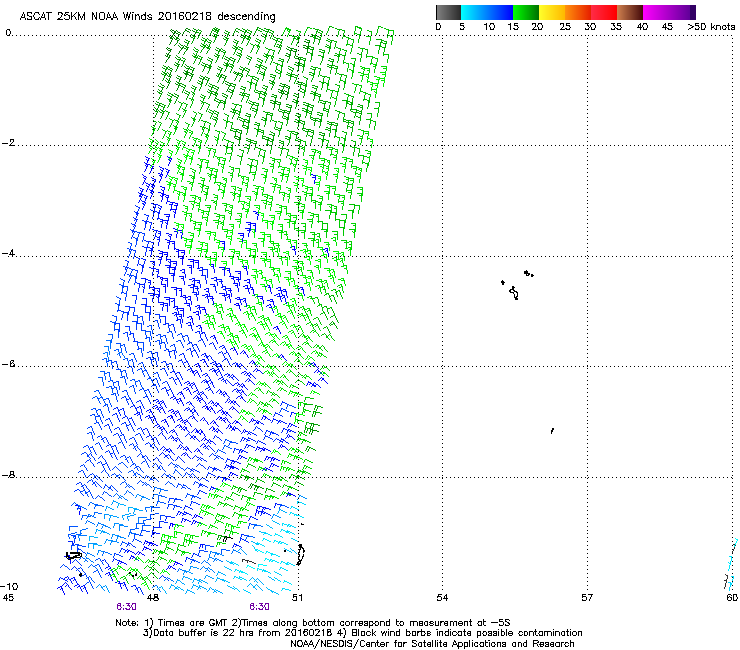Click the longitude label '57'
Viewport: 740px width, 650px height.
(x=587, y=598)
